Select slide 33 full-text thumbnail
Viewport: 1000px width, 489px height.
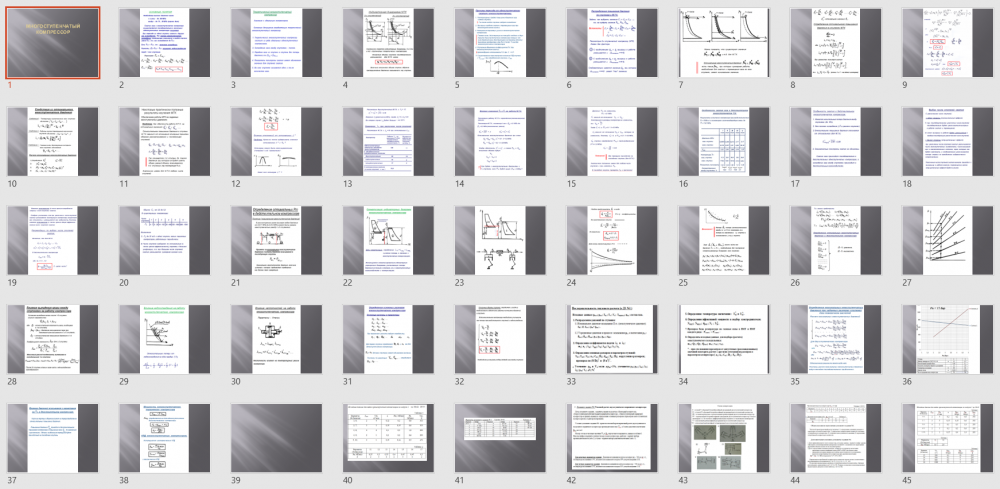pyautogui.click(x=612, y=339)
